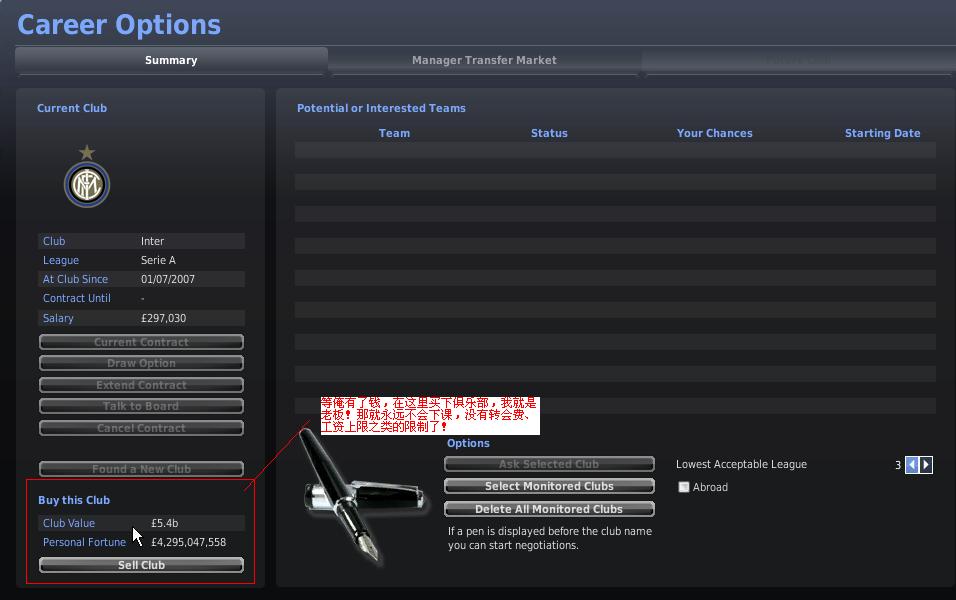
Task: Open the Summary tab
Action: click(171, 60)
